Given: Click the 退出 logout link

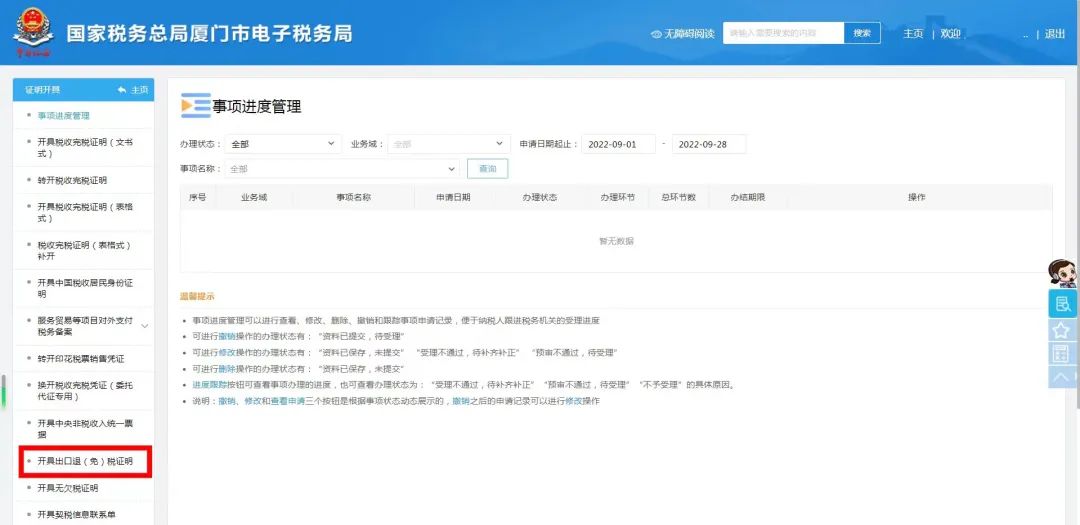Looking at the screenshot, I should (x=1054, y=34).
